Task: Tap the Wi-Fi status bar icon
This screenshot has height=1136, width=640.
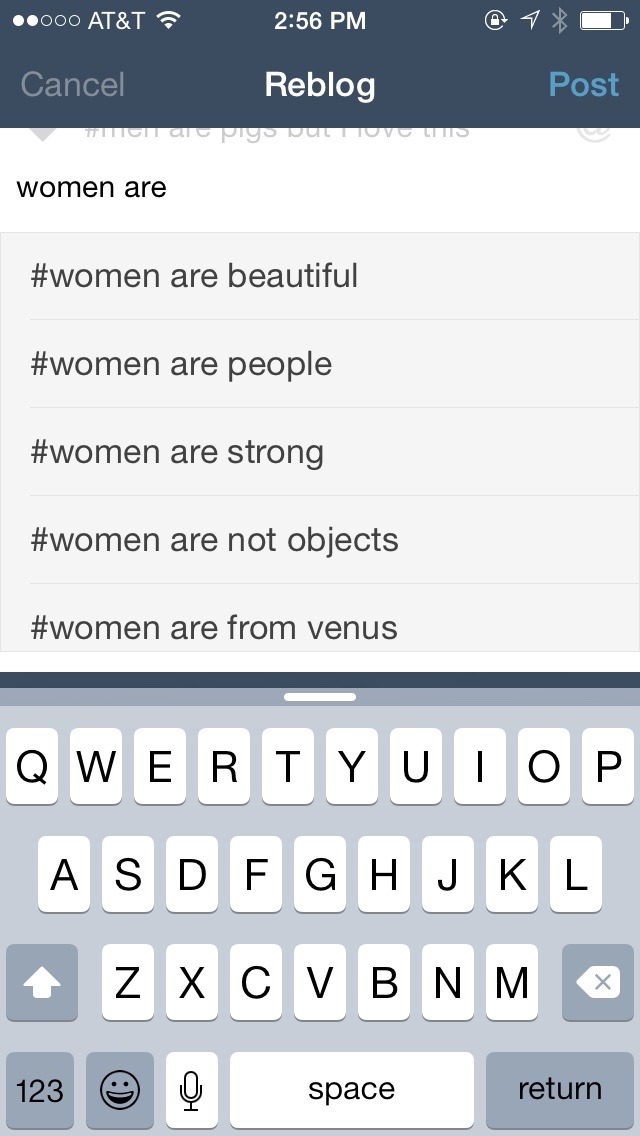Action: click(x=169, y=21)
